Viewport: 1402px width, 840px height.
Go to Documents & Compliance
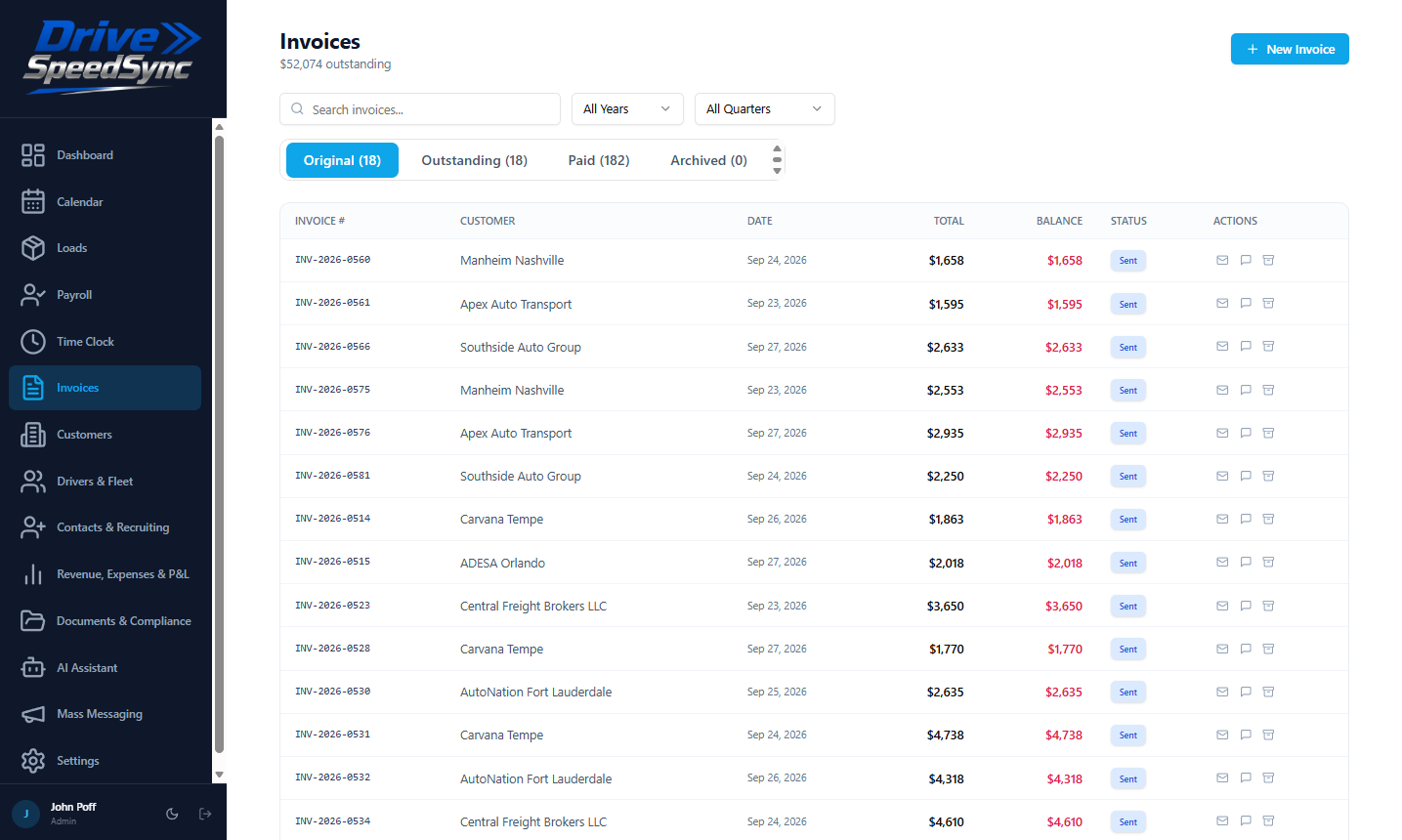(105, 621)
